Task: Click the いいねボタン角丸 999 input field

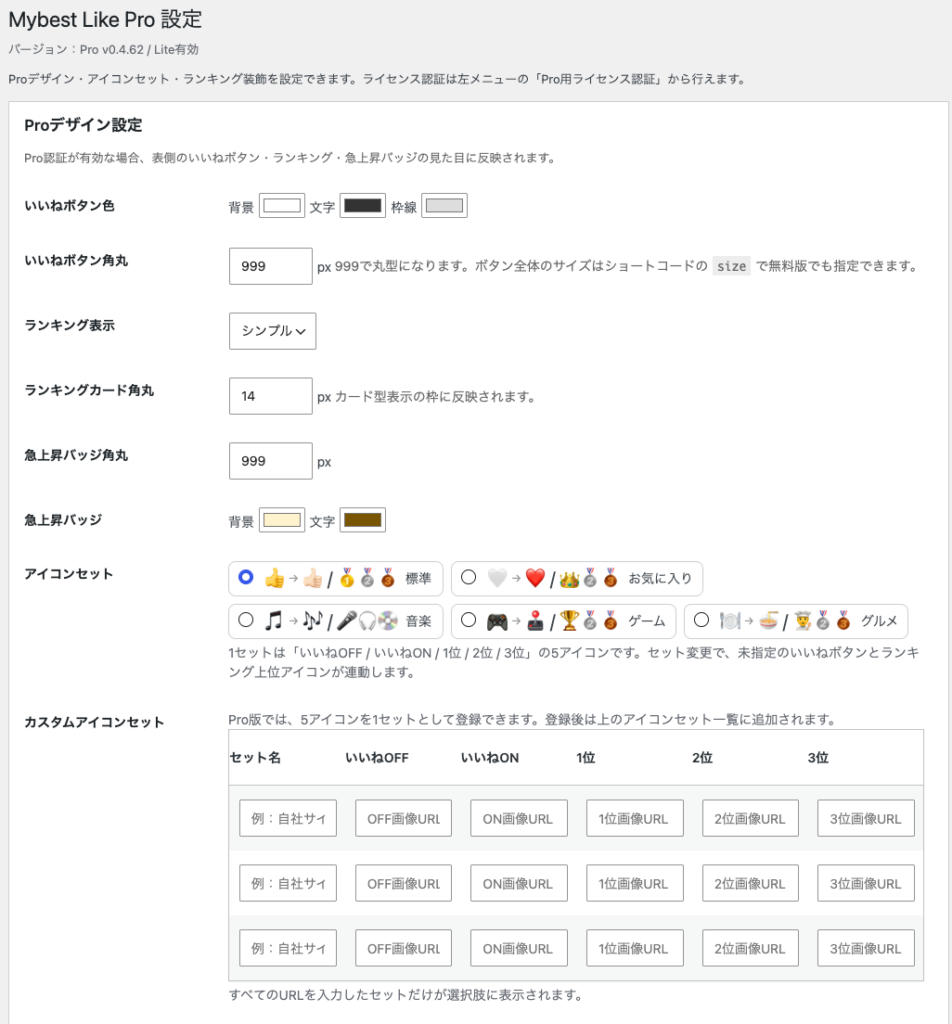Action: point(270,266)
